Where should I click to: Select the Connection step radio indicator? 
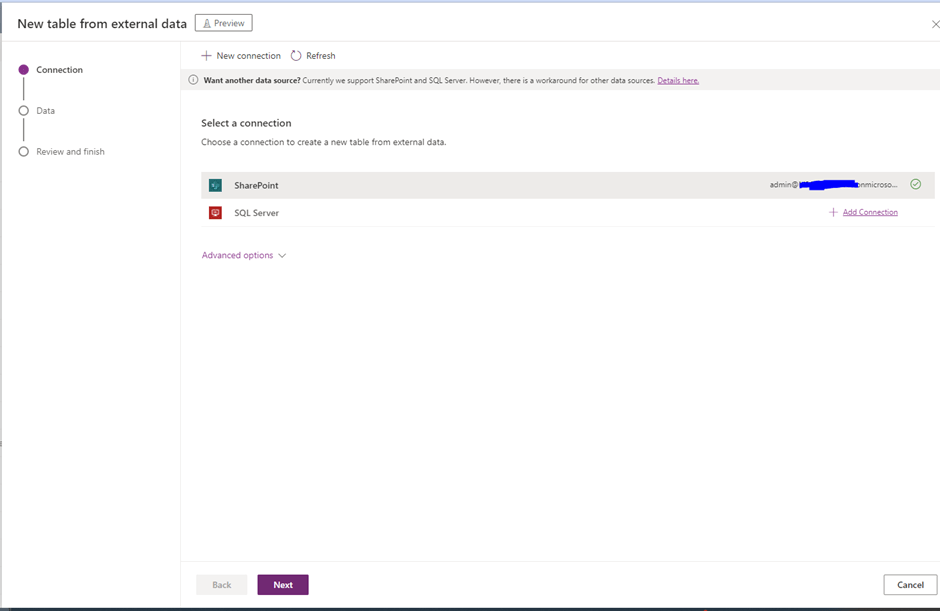coord(23,70)
